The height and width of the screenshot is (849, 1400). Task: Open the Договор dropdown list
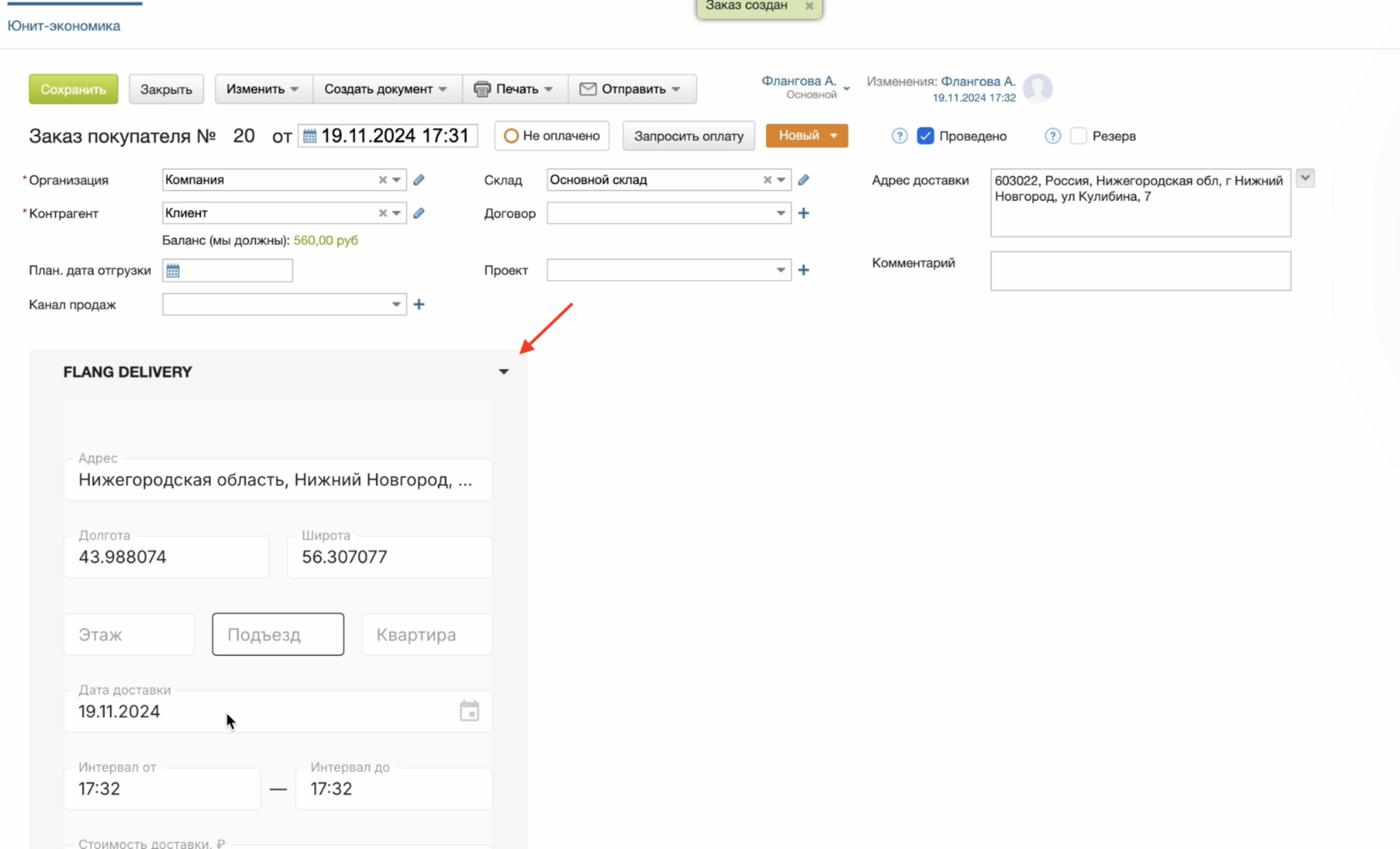(781, 213)
